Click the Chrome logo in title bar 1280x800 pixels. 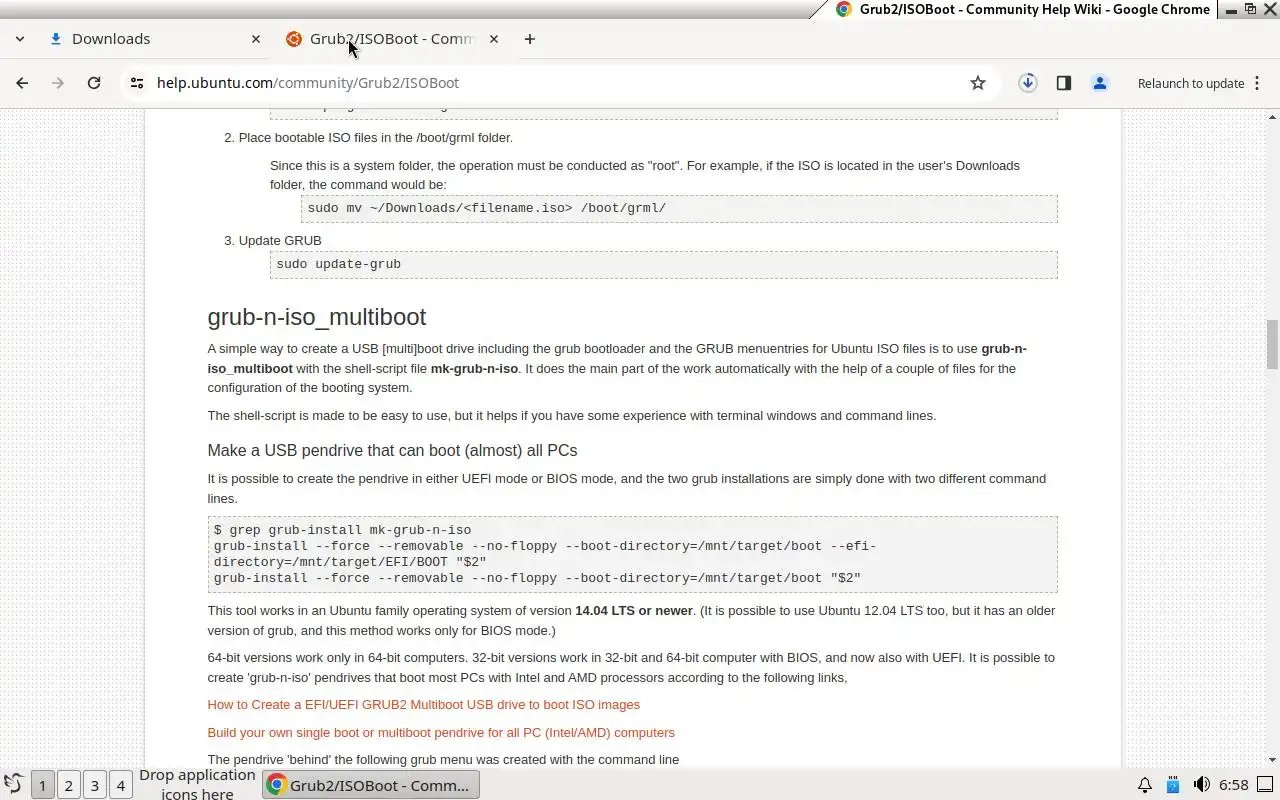tap(844, 9)
